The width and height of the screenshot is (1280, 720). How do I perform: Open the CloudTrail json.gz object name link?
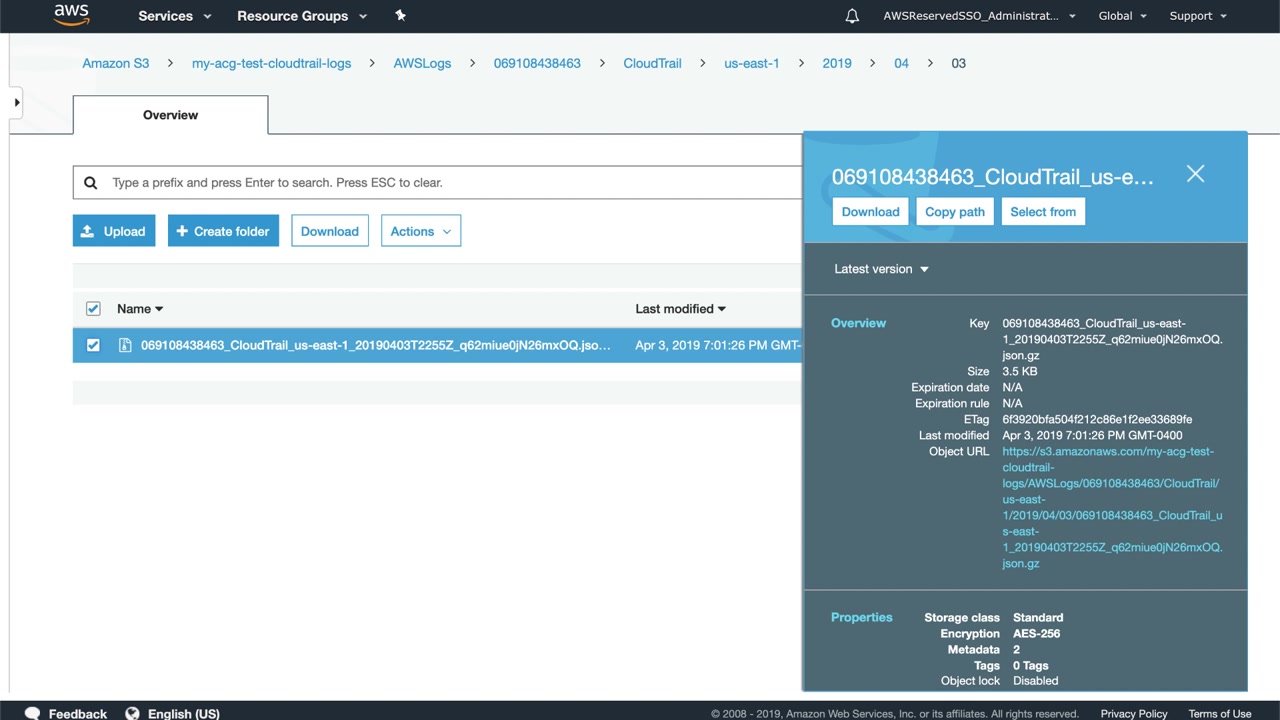(x=376, y=345)
